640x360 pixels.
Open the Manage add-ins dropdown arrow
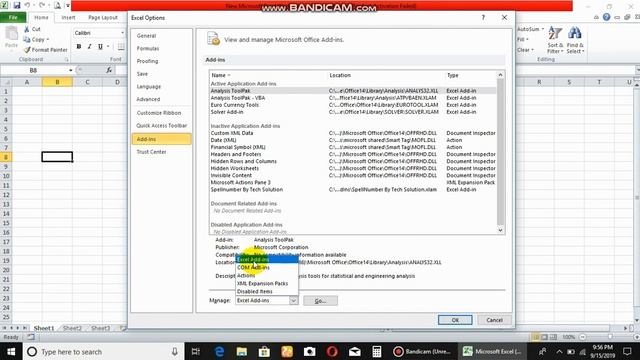pos(293,300)
